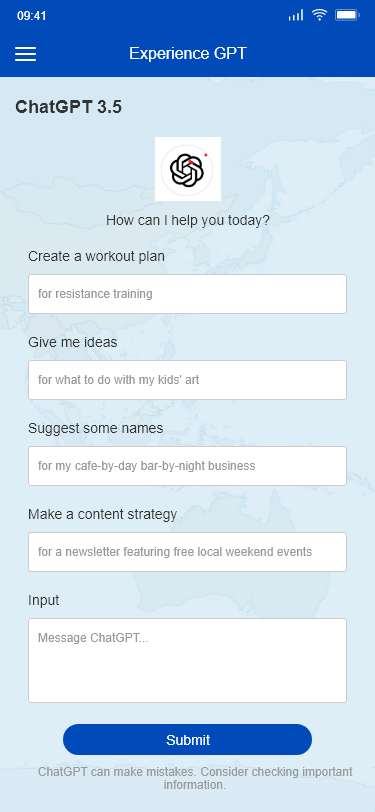Click the Input label
The image size is (375, 812).
tap(44, 601)
